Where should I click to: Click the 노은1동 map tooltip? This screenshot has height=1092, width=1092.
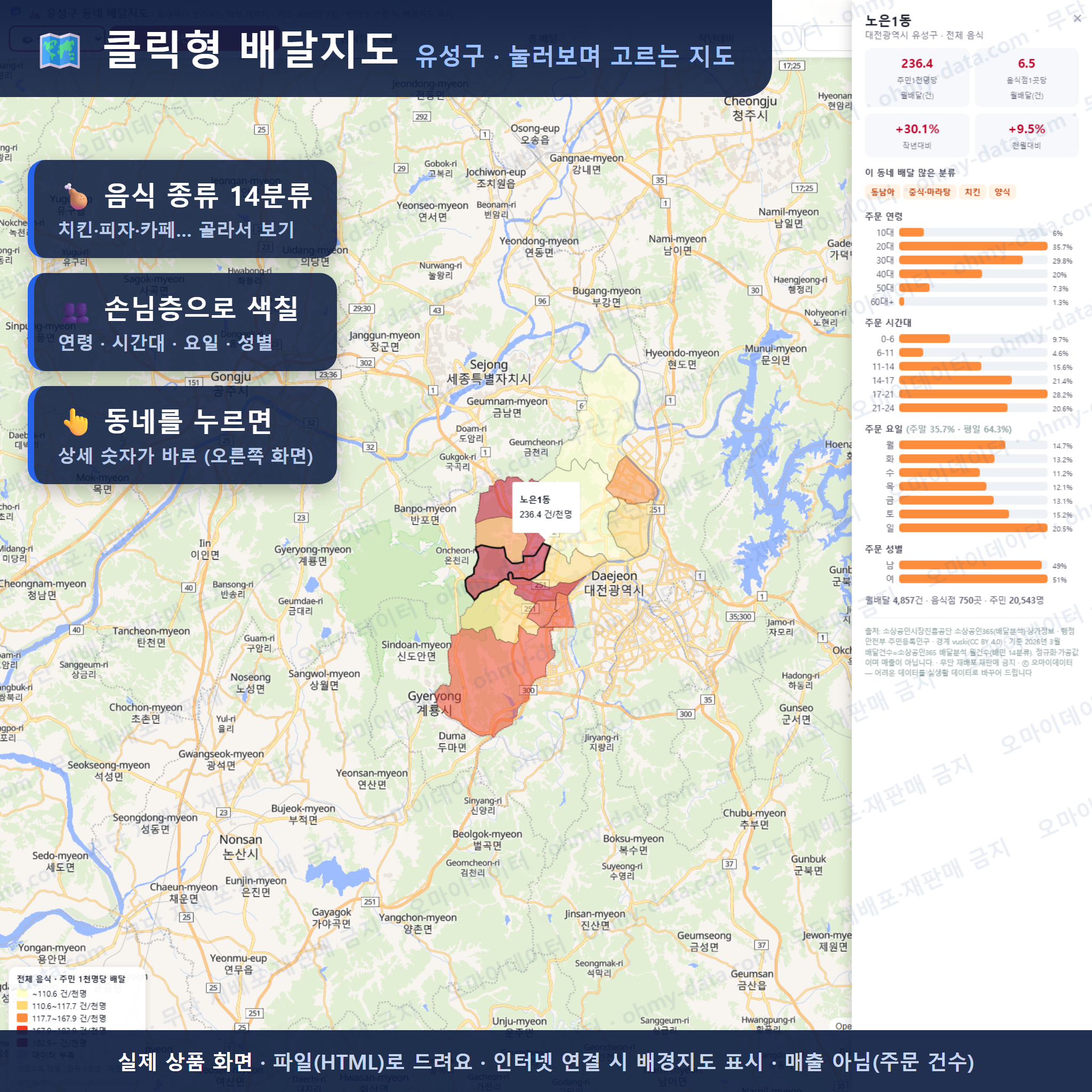tap(545, 507)
